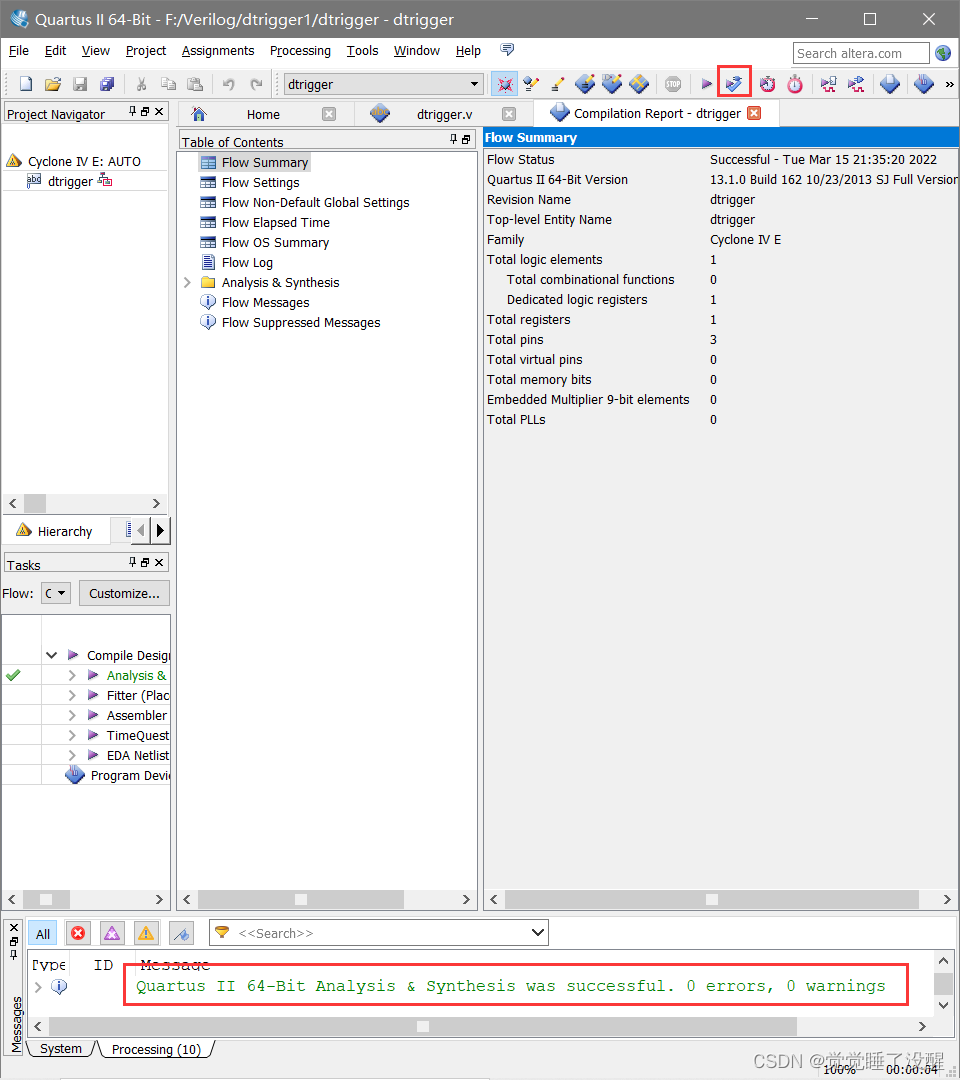The image size is (960, 1080).
Task: Select Flow Settings in Table of Contents
Action: (x=260, y=183)
